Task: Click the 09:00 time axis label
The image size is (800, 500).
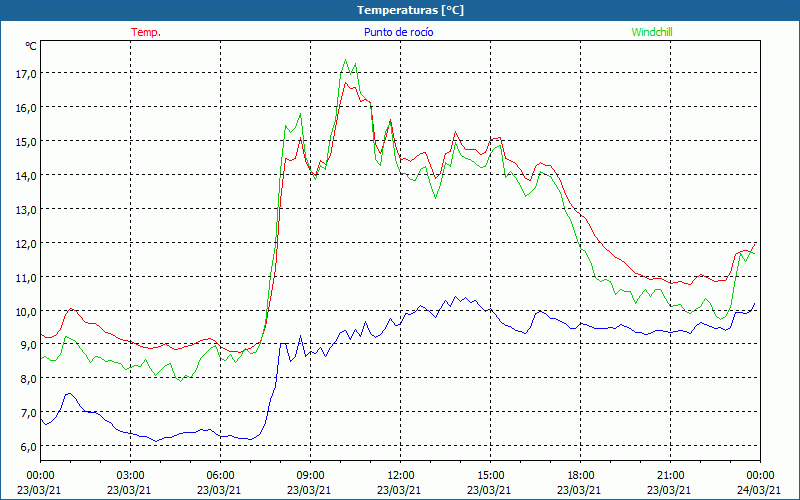Action: point(310,475)
